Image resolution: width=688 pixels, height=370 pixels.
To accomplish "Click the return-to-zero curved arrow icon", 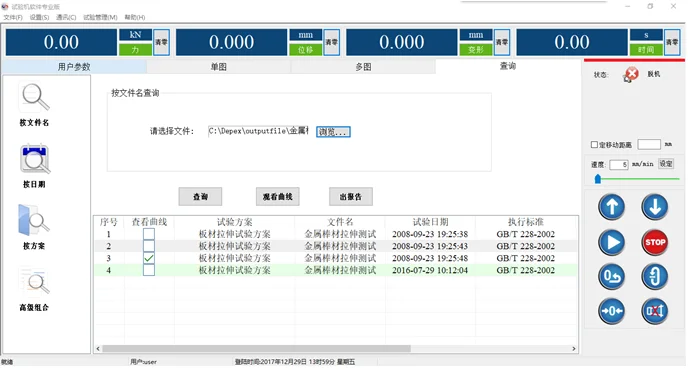I will (x=612, y=277).
